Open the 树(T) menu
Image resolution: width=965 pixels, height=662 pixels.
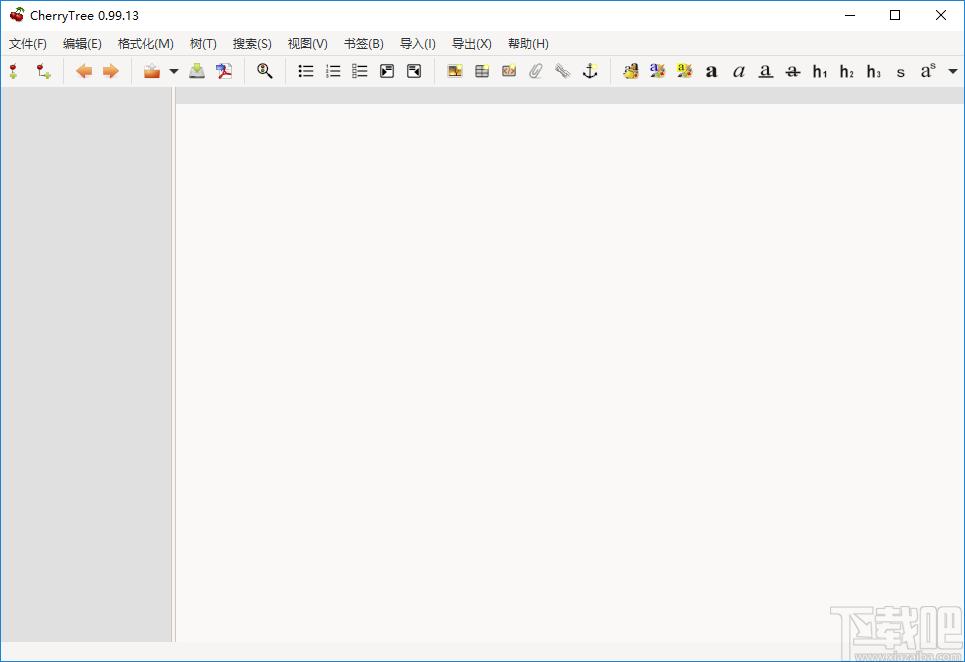(203, 44)
